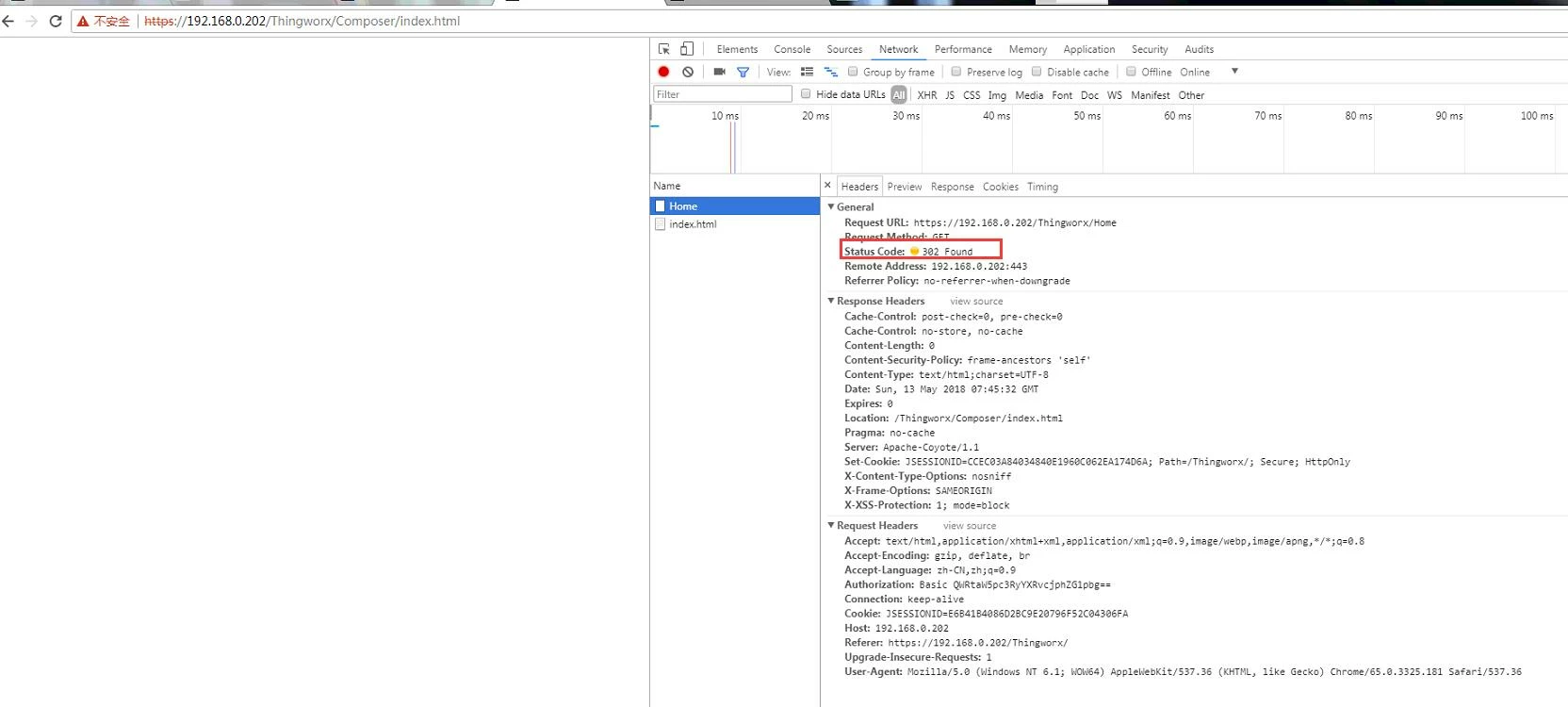This screenshot has height=707, width=1568.
Task: Open the Sources panel tab
Action: [844, 49]
